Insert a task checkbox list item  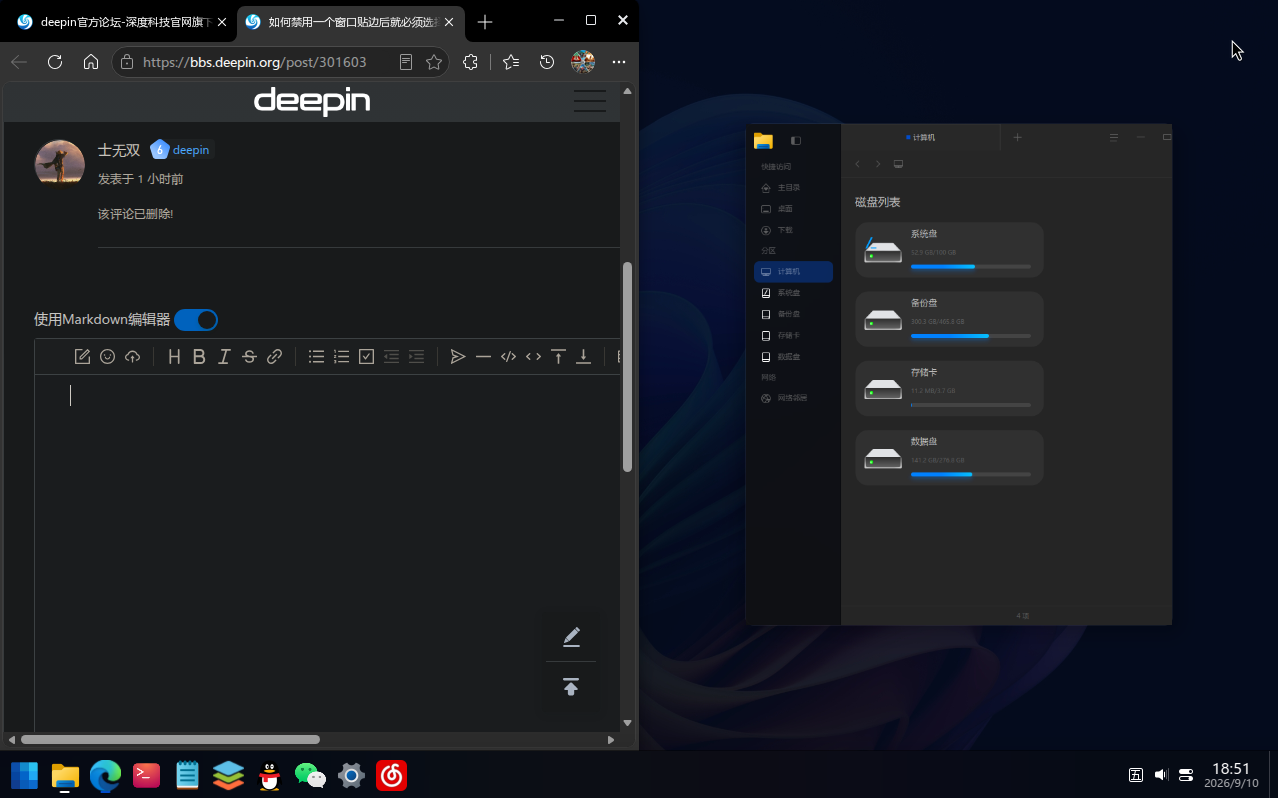click(x=366, y=357)
